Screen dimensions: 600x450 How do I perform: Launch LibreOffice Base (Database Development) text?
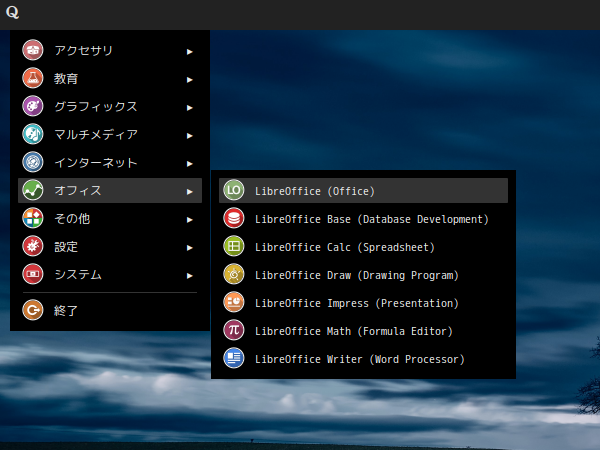(372, 219)
